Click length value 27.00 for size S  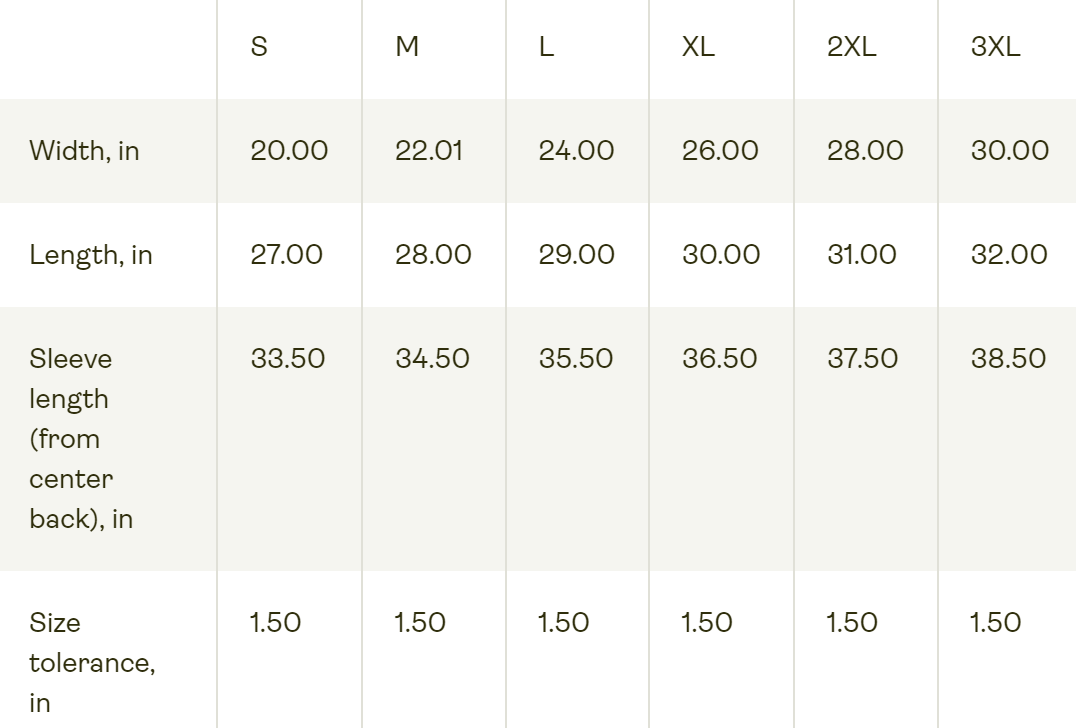pyautogui.click(x=287, y=255)
